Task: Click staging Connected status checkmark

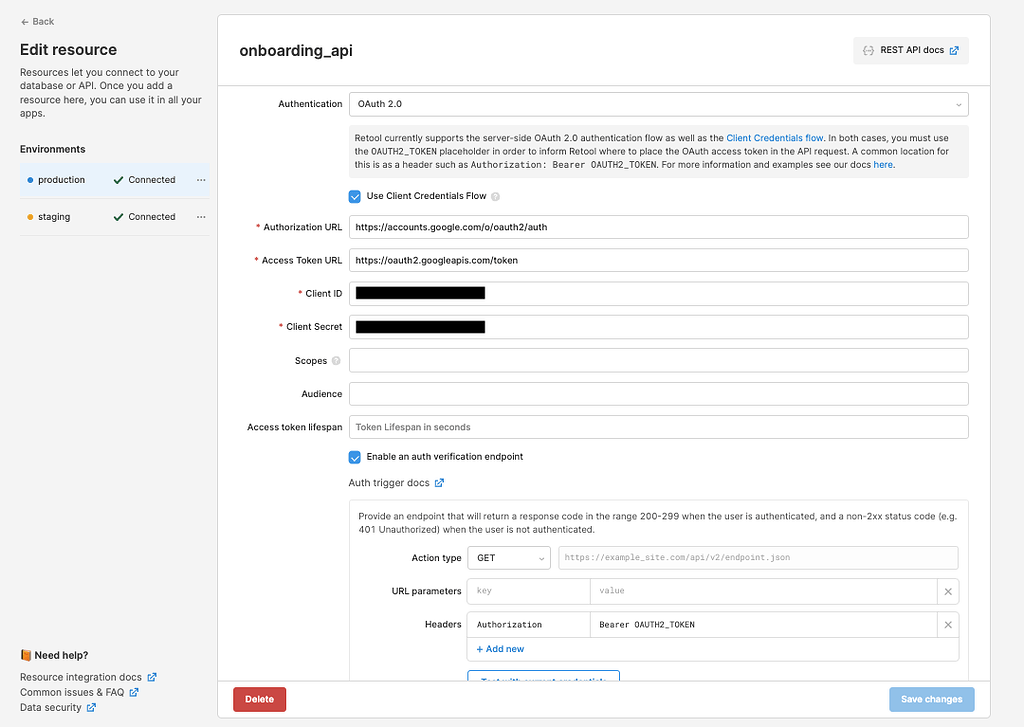Action: coord(118,218)
